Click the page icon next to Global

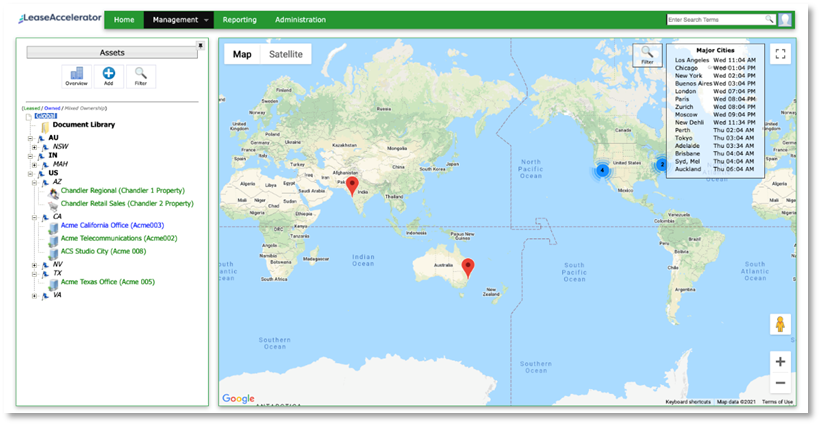[x=29, y=116]
